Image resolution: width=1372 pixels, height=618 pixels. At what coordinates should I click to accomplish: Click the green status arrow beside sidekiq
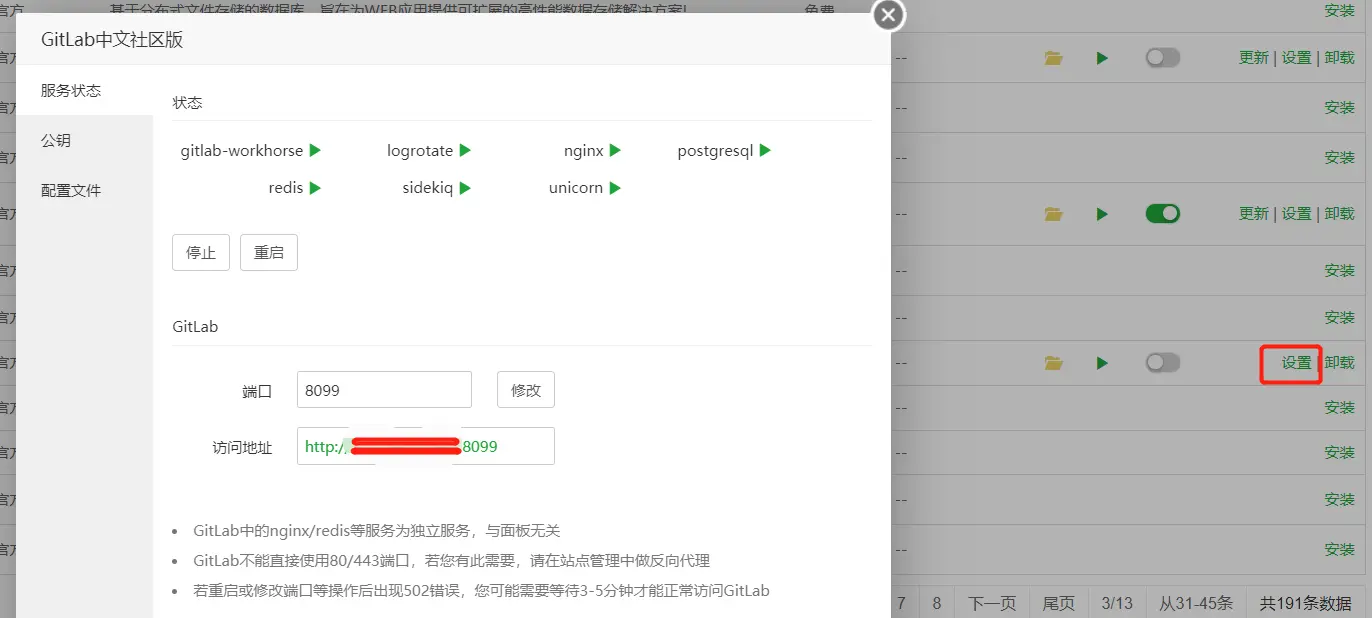(x=465, y=188)
